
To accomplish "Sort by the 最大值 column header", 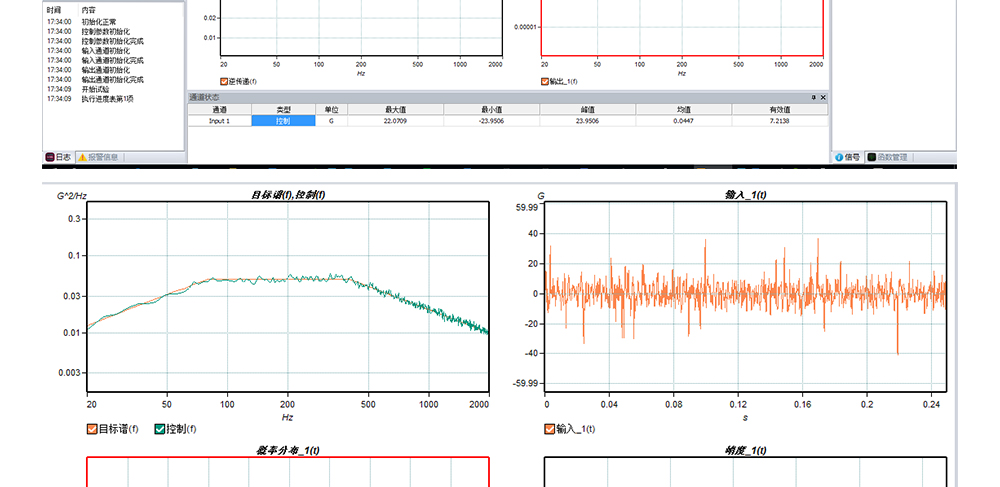I will 395,109.
